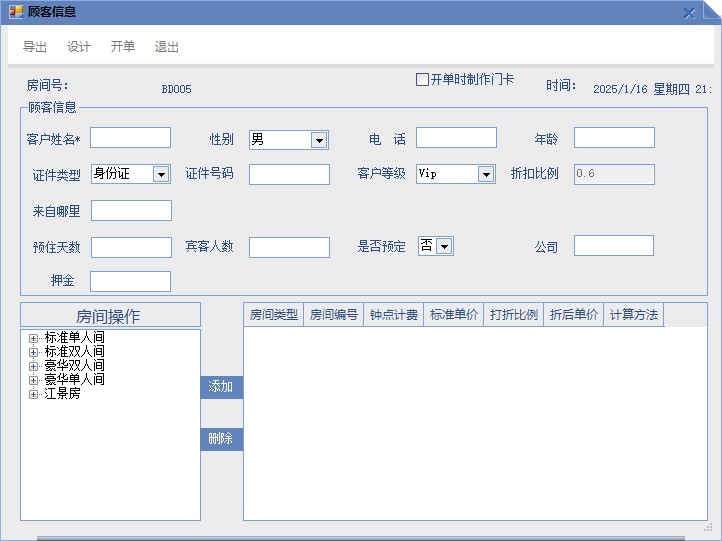Expand the 标准双人间 tree node

(33, 352)
